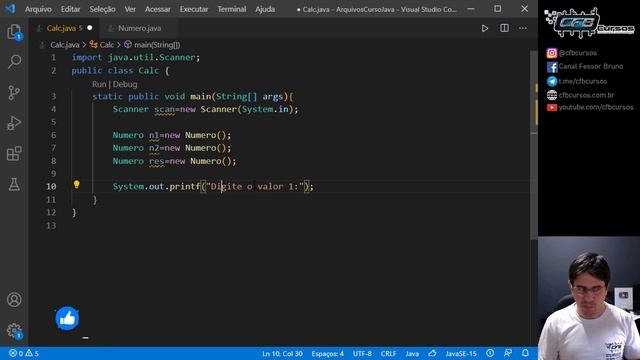Click the underlined n2 variable
This screenshot has height=360, width=640.
[154, 148]
